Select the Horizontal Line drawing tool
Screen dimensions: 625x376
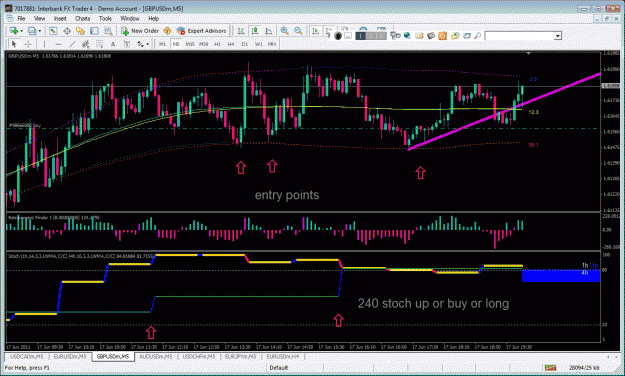pyautogui.click(x=59, y=44)
